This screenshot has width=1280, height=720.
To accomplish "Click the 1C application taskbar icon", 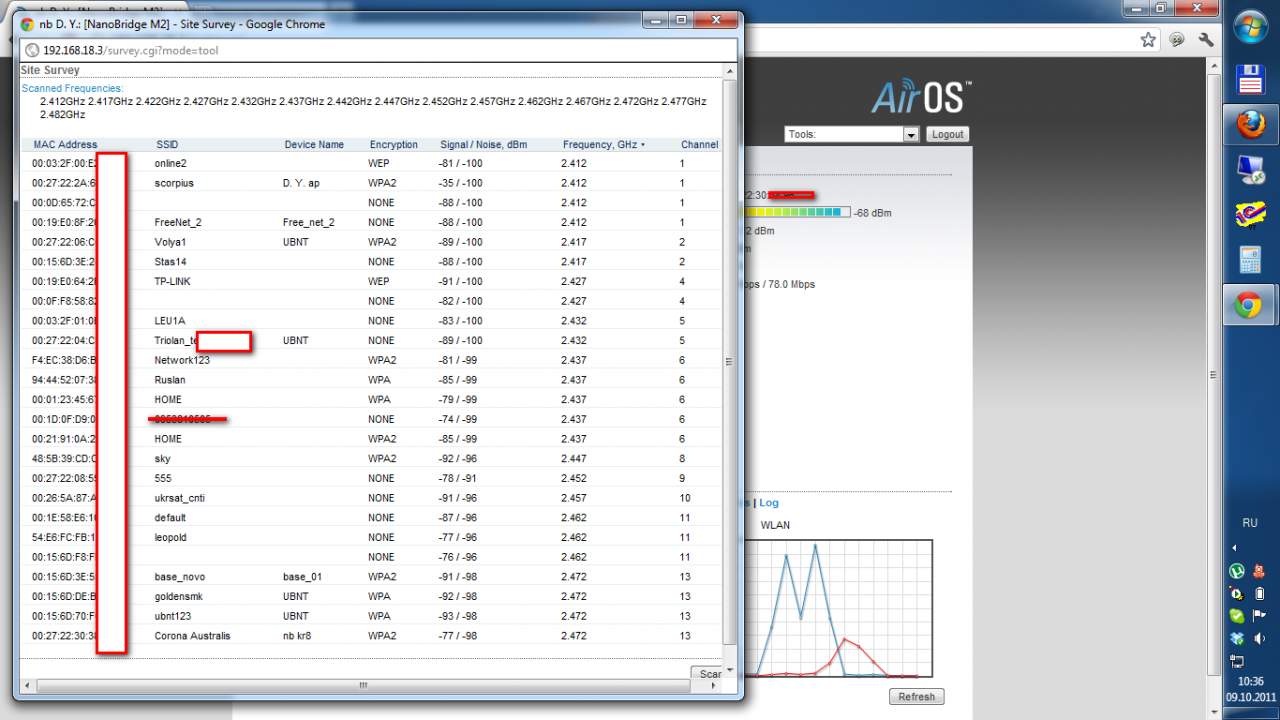I will pyautogui.click(x=1249, y=214).
